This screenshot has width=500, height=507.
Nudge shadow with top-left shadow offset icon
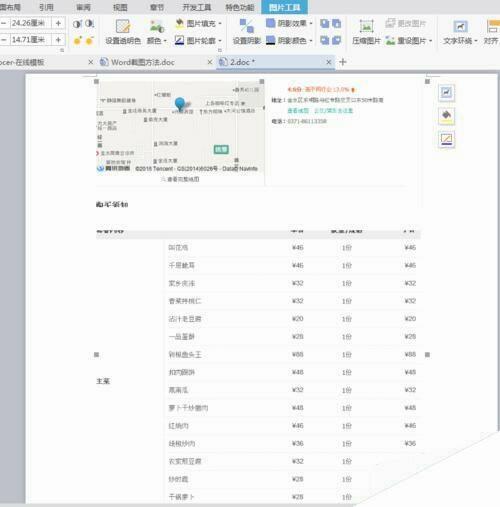coord(324,23)
